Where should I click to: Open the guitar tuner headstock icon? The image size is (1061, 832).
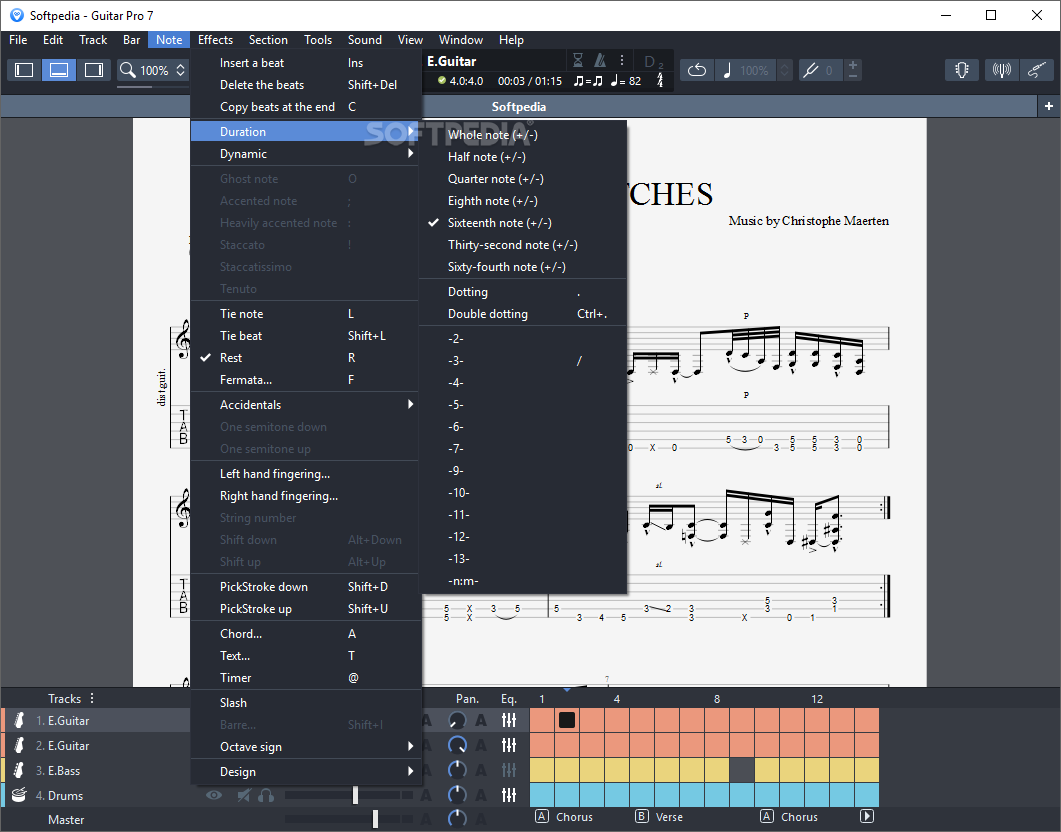tap(962, 70)
